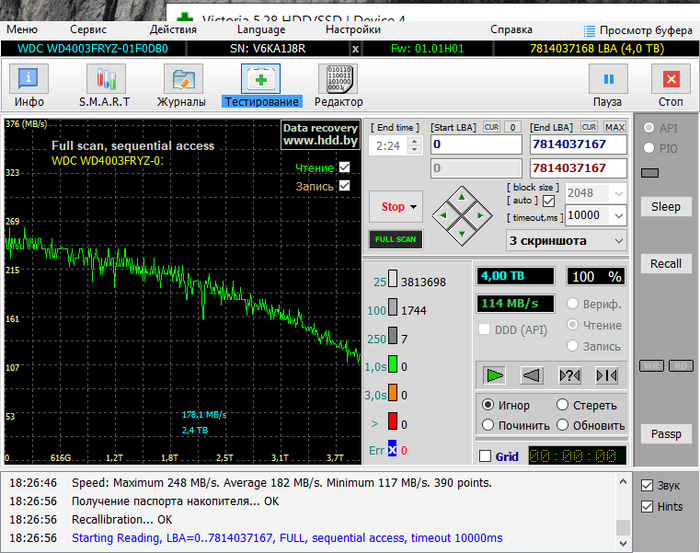
Task: Open the S.M.A.R.T attributes view
Action: (106, 79)
